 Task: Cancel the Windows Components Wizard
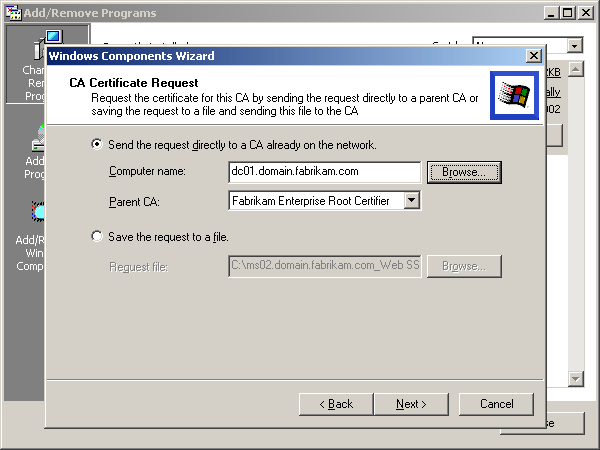point(496,404)
